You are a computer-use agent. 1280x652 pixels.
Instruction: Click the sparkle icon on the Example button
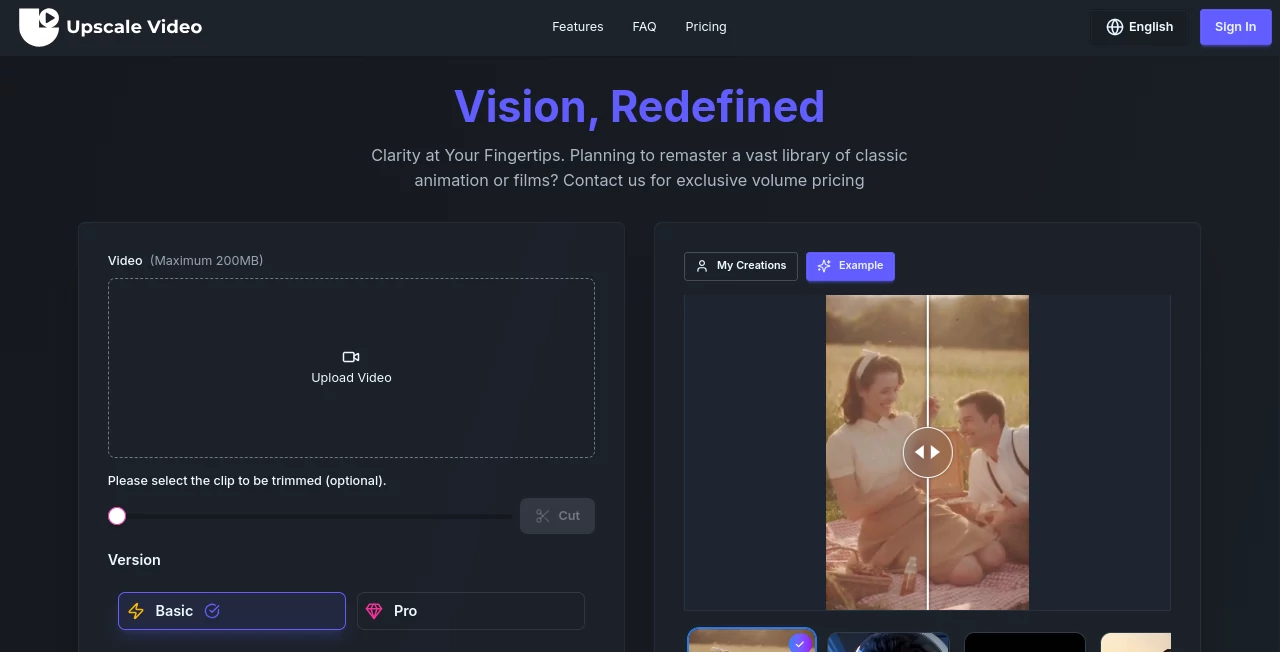click(823, 266)
